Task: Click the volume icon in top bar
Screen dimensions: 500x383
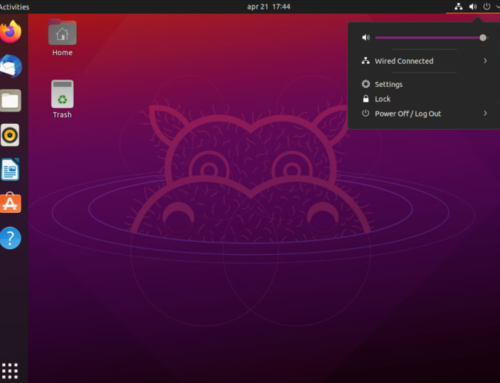Action: pyautogui.click(x=473, y=6)
